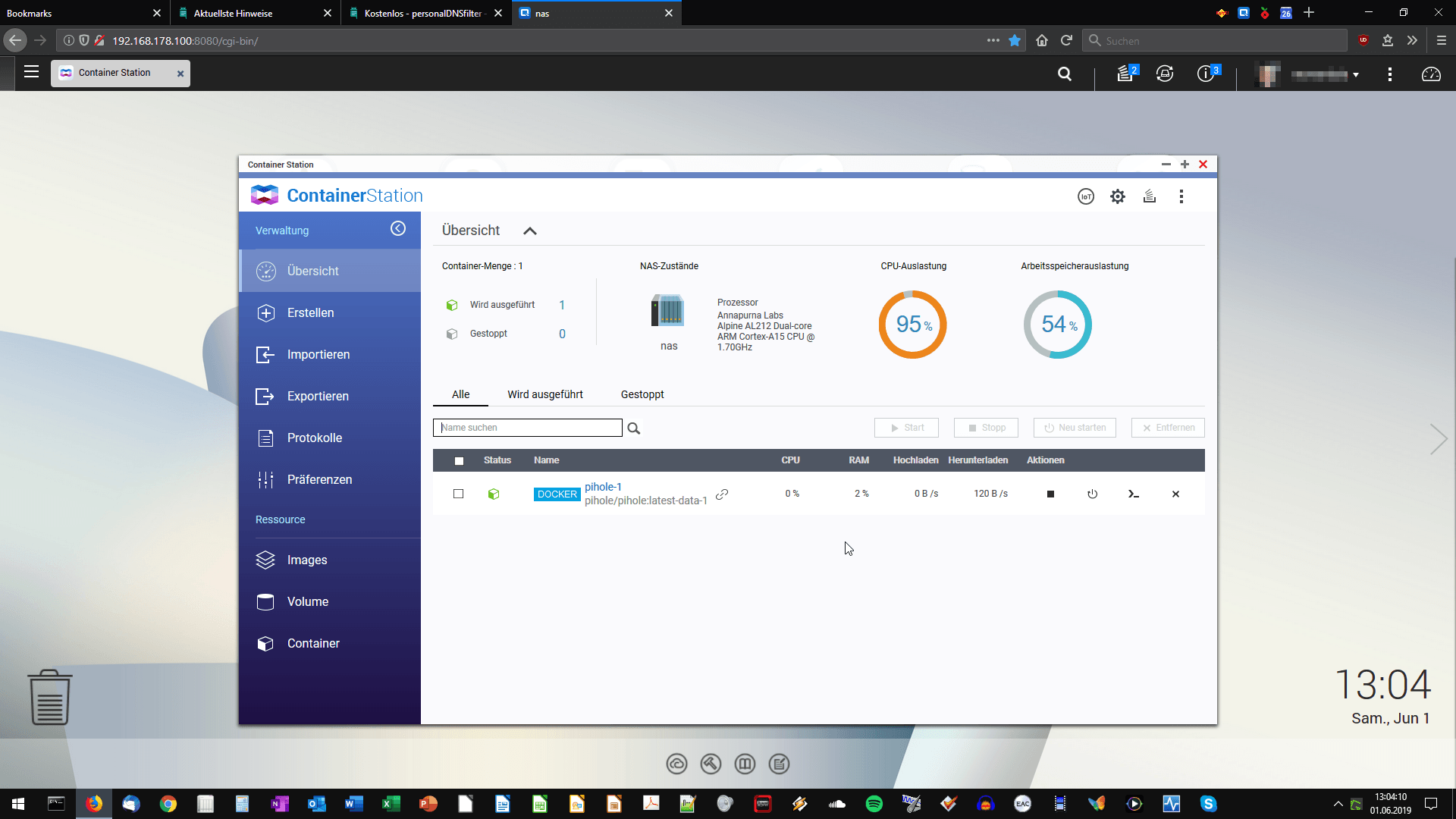The height and width of the screenshot is (819, 1456).
Task: Switch to the Wird ausgeführt tab
Action: [545, 394]
